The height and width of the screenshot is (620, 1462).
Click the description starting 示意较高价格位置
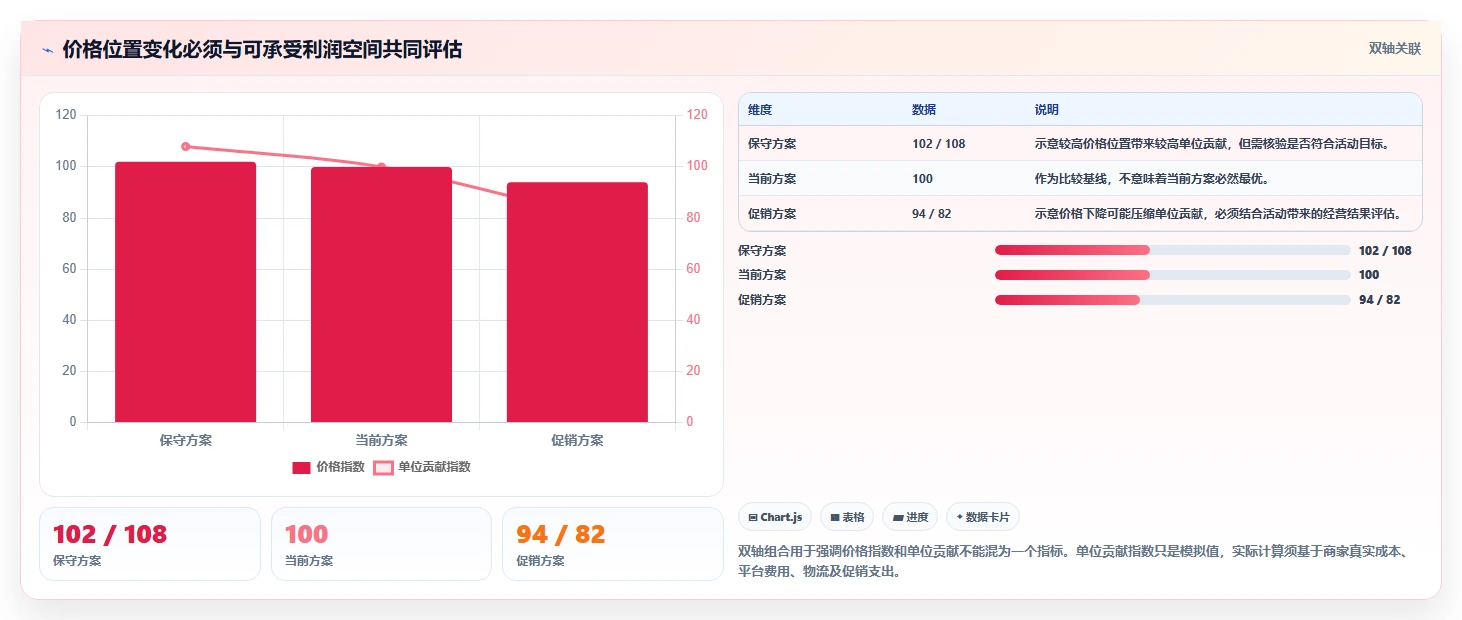pos(1213,144)
